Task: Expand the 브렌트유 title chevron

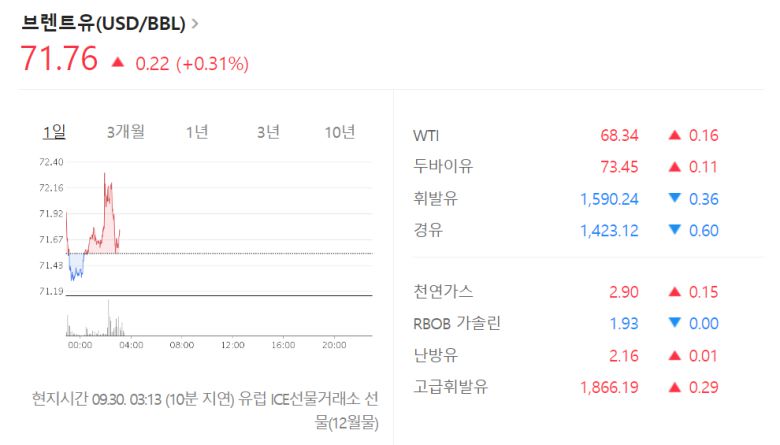Action: pyautogui.click(x=194, y=22)
